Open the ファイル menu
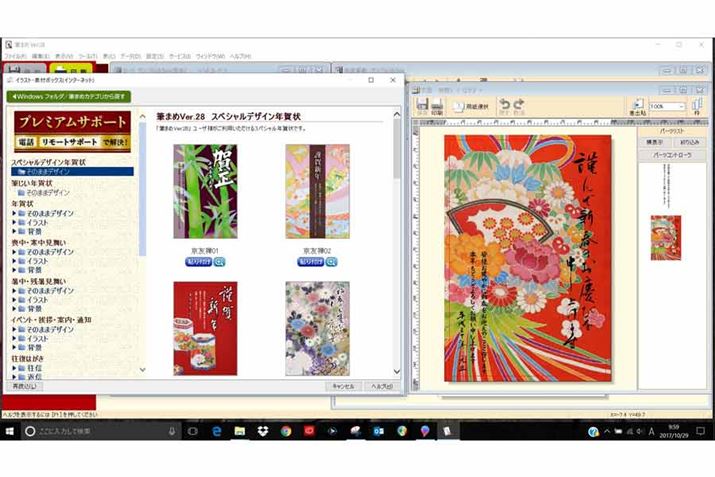Image resolution: width=715 pixels, height=477 pixels. [15, 56]
